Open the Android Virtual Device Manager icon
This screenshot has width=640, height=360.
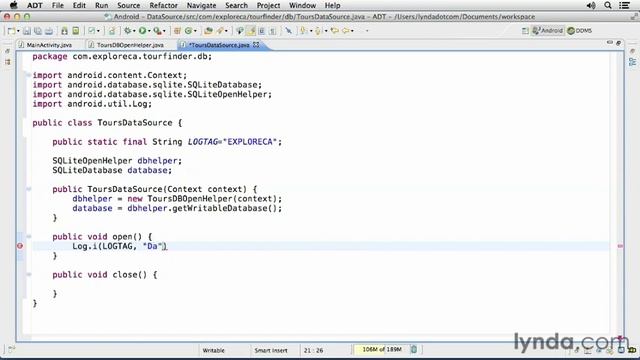pyautogui.click(x=76, y=31)
